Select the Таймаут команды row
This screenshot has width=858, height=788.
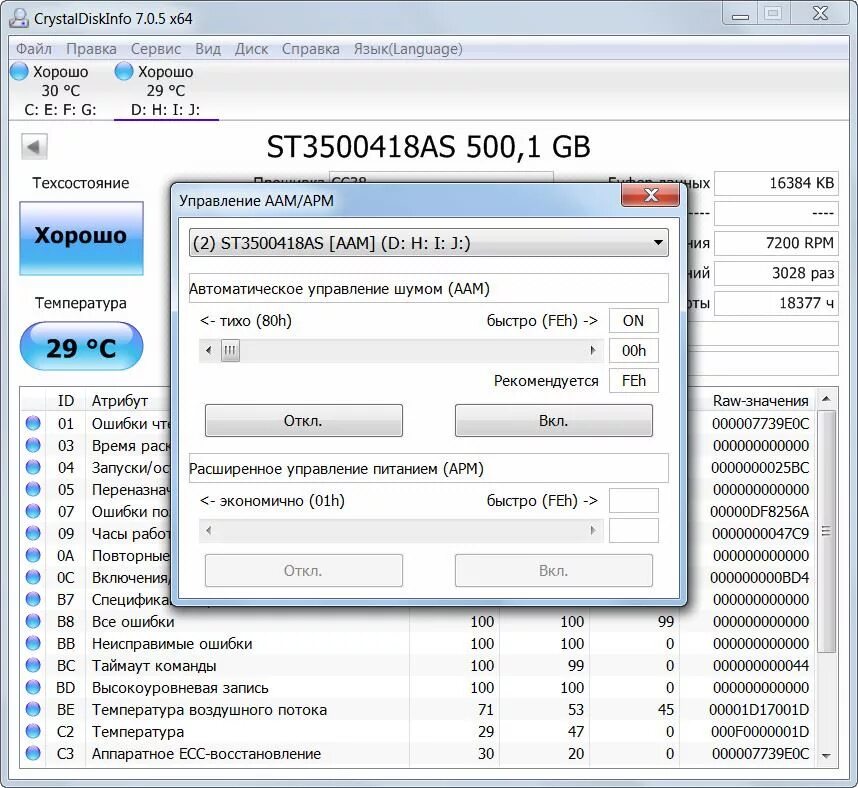coord(419,665)
